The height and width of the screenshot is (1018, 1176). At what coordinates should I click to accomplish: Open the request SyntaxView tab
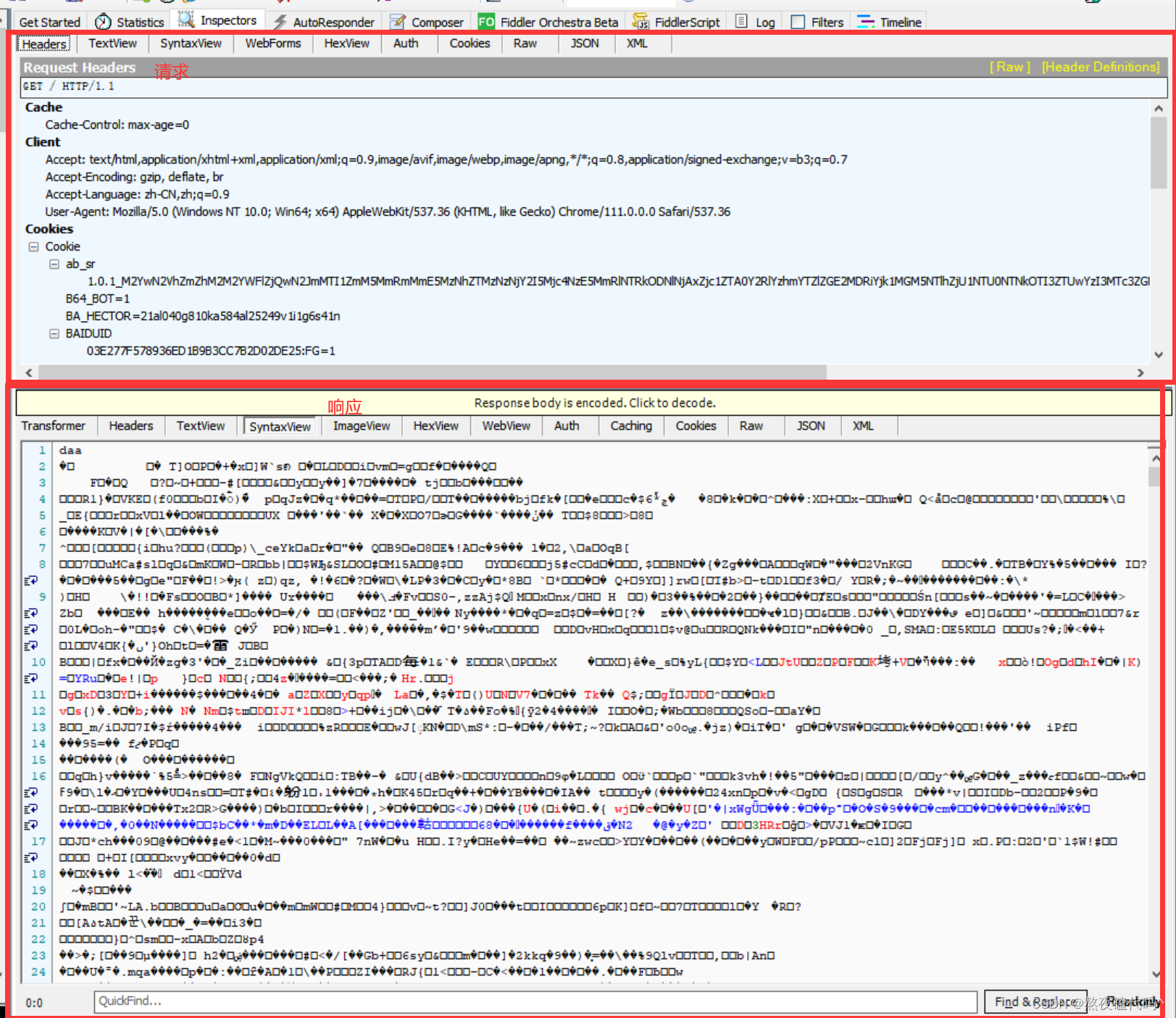191,43
